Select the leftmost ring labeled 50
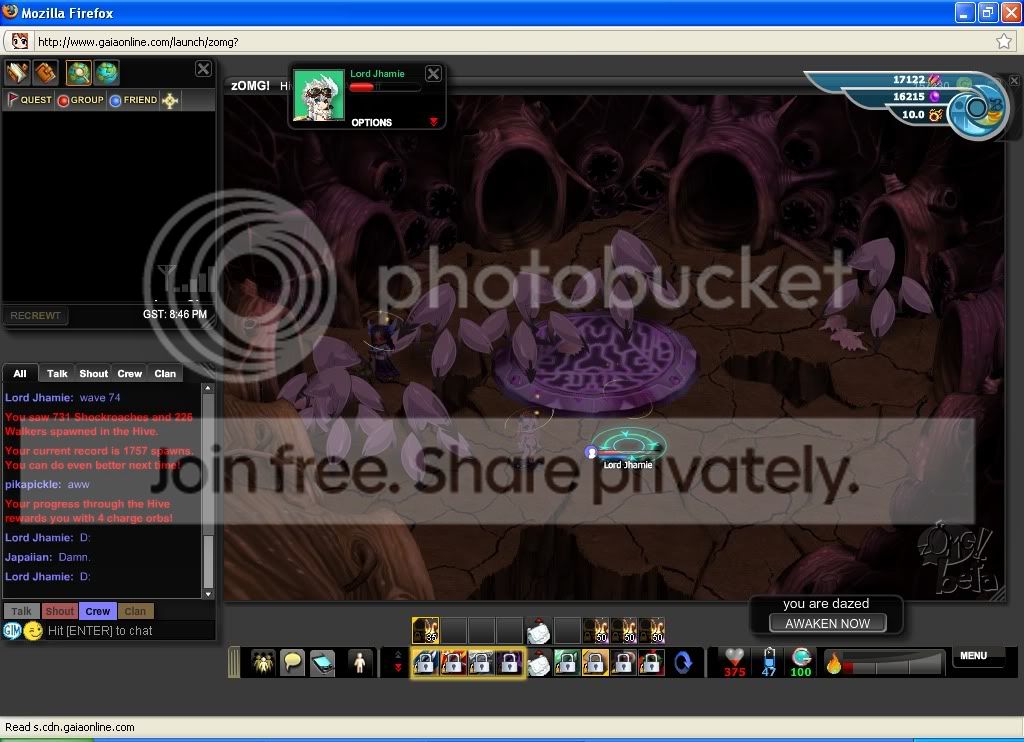The width and height of the screenshot is (1024, 742). click(595, 630)
